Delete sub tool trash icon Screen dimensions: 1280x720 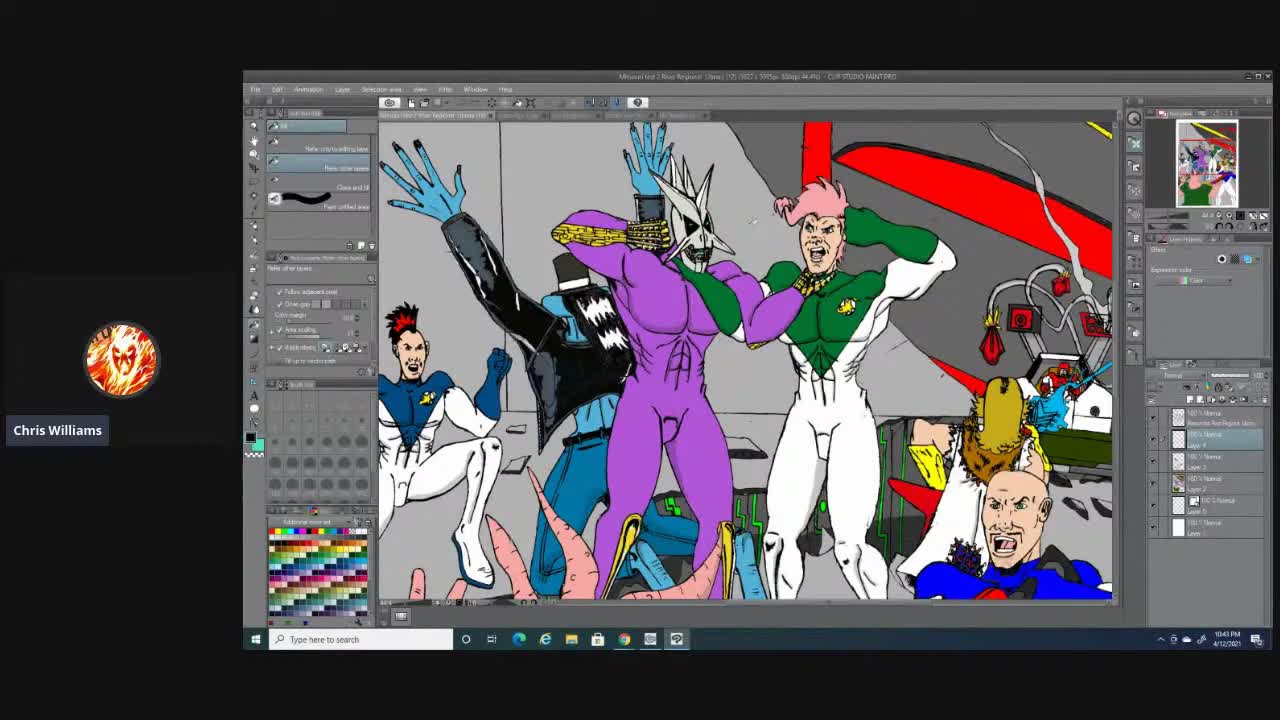tap(372, 246)
